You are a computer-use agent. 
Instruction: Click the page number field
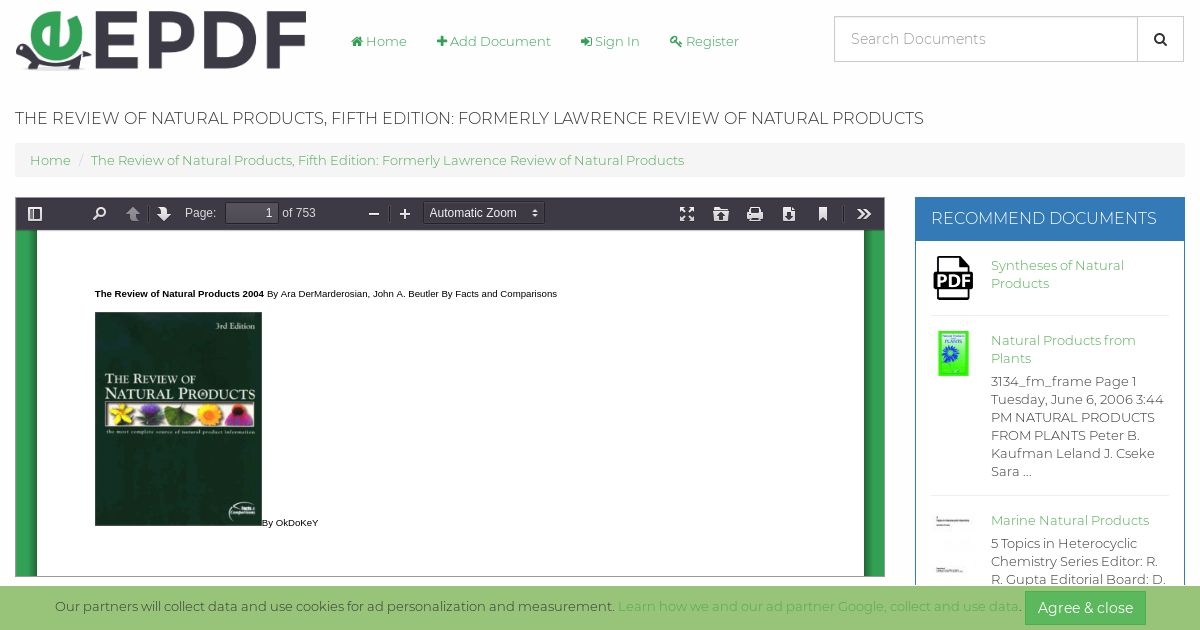coord(251,213)
